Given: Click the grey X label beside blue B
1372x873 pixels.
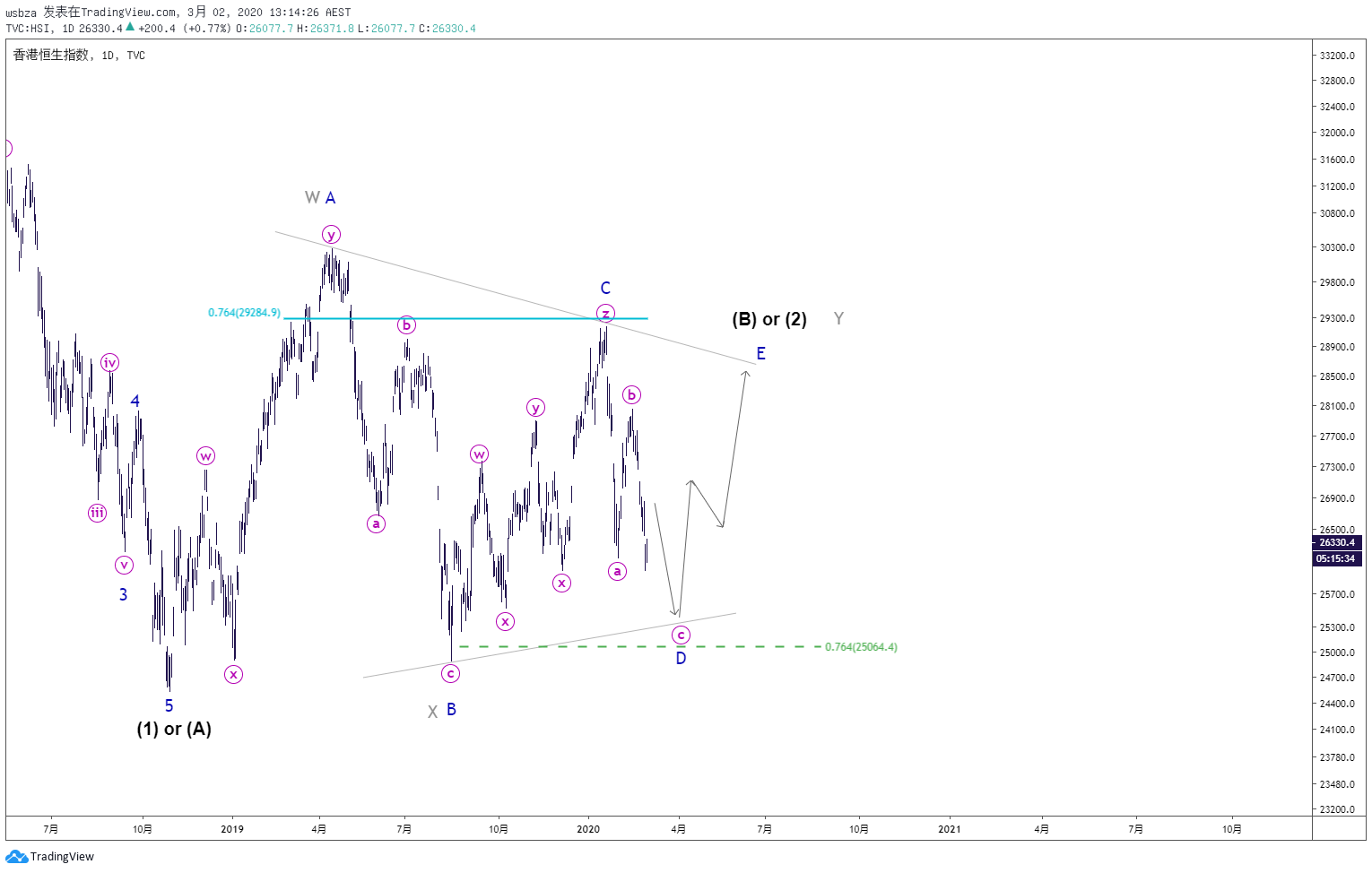Looking at the screenshot, I should [432, 712].
